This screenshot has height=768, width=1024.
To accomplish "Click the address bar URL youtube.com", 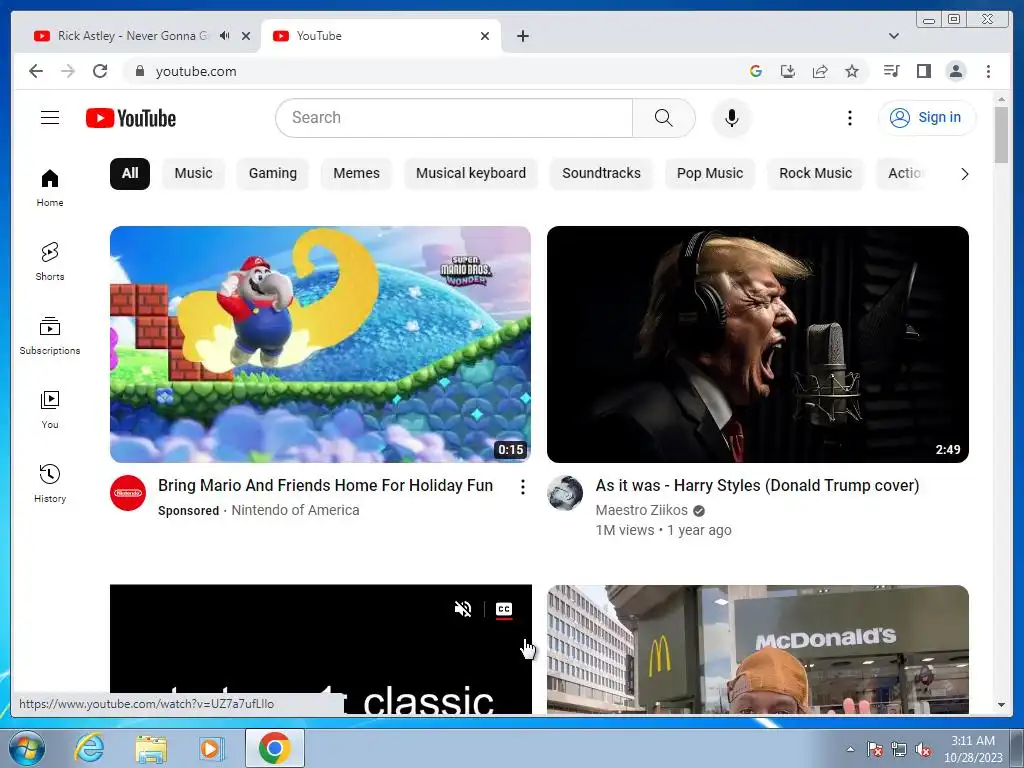I will click(x=196, y=71).
